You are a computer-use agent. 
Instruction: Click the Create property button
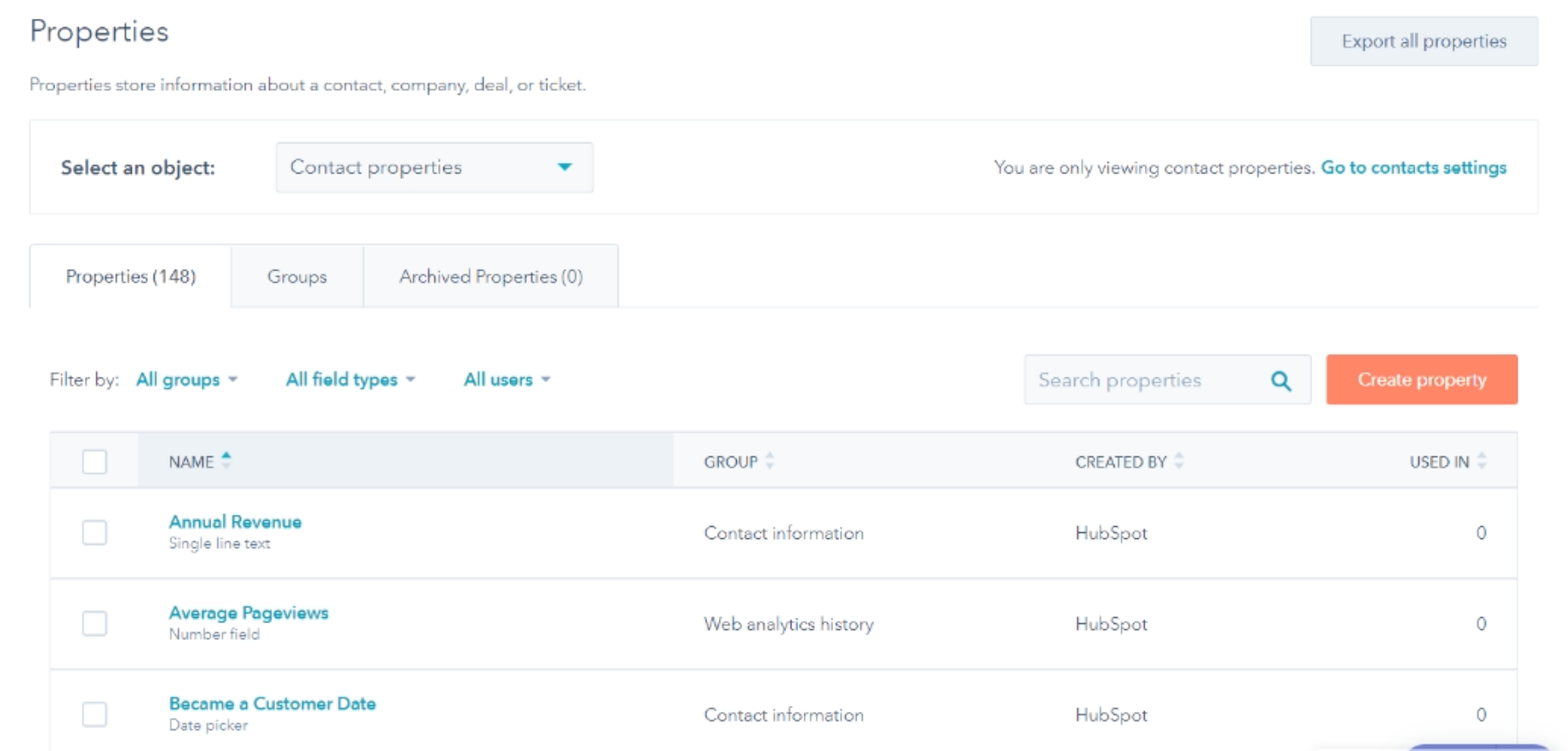[1421, 380]
